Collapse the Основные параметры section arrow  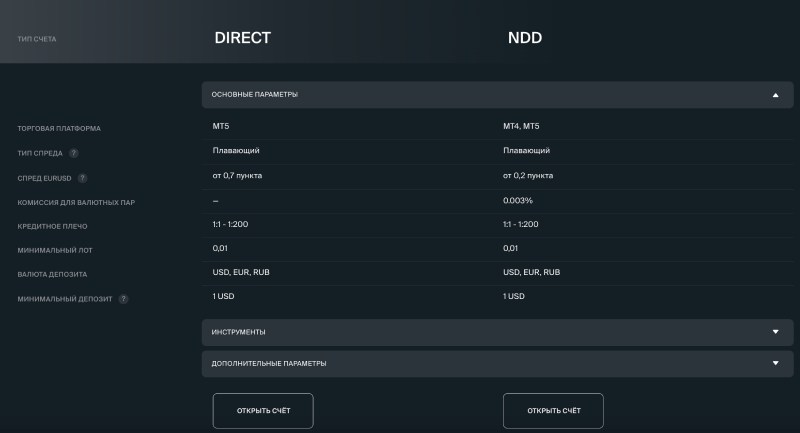pyautogui.click(x=775, y=95)
